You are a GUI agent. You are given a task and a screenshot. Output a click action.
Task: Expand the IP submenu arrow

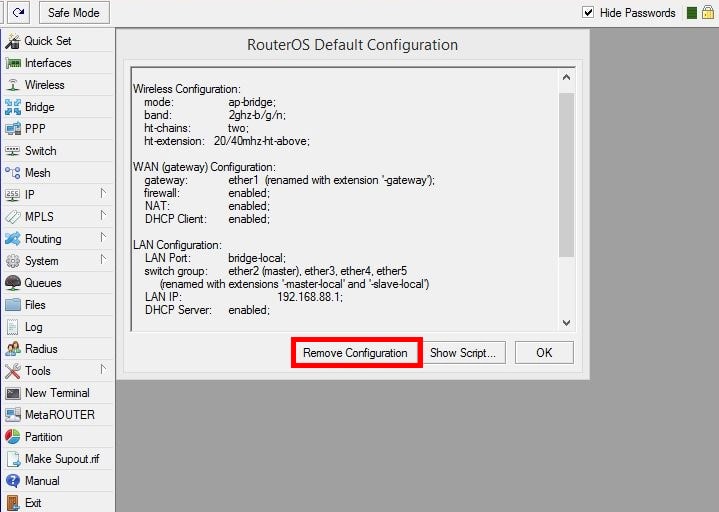pyautogui.click(x=103, y=194)
